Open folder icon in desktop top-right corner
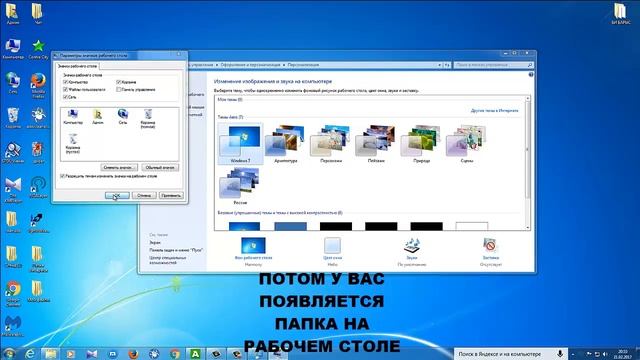Image resolution: width=640 pixels, height=360 pixels. click(x=620, y=13)
